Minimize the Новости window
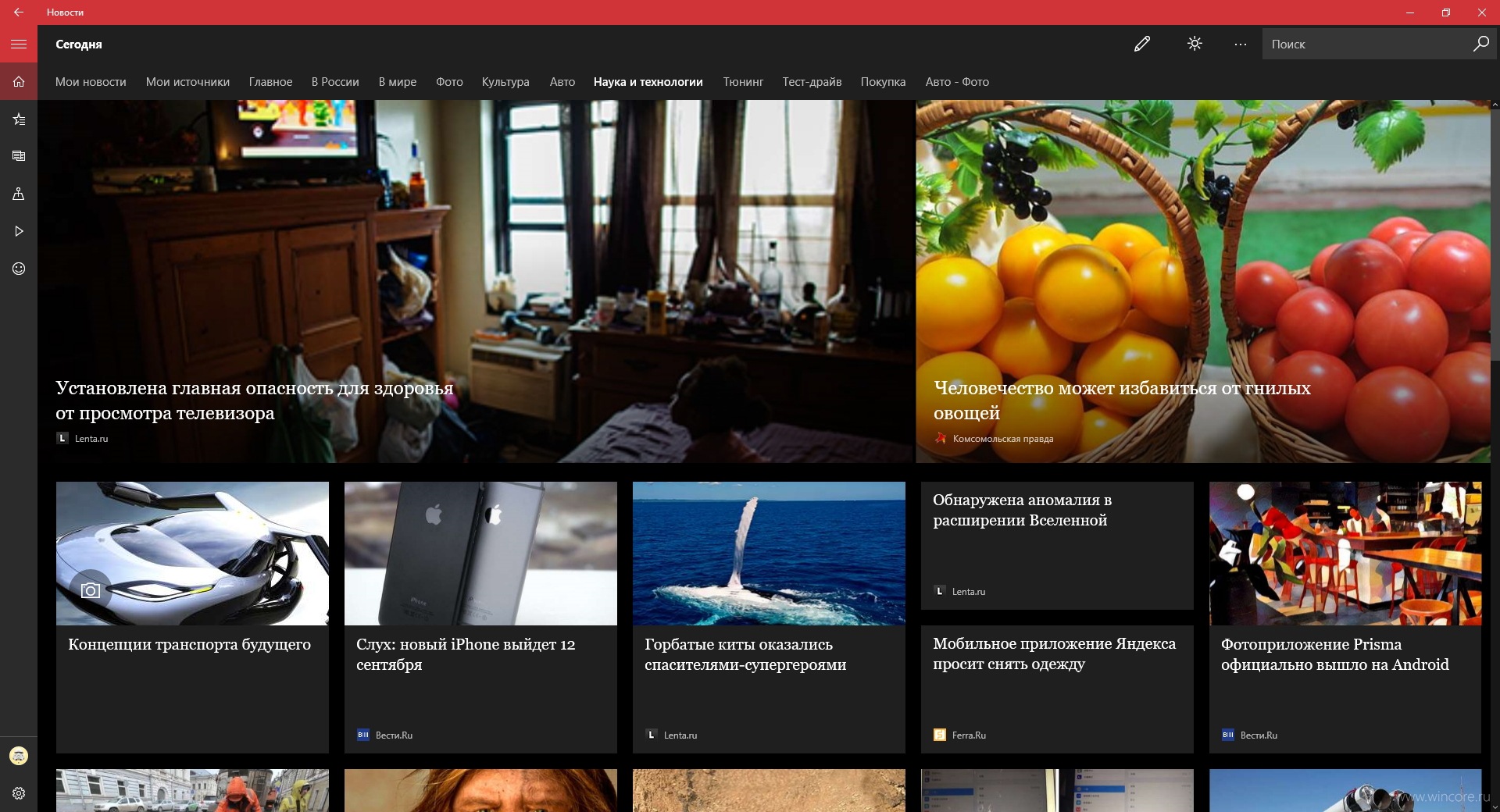The width and height of the screenshot is (1500, 812). point(1410,12)
